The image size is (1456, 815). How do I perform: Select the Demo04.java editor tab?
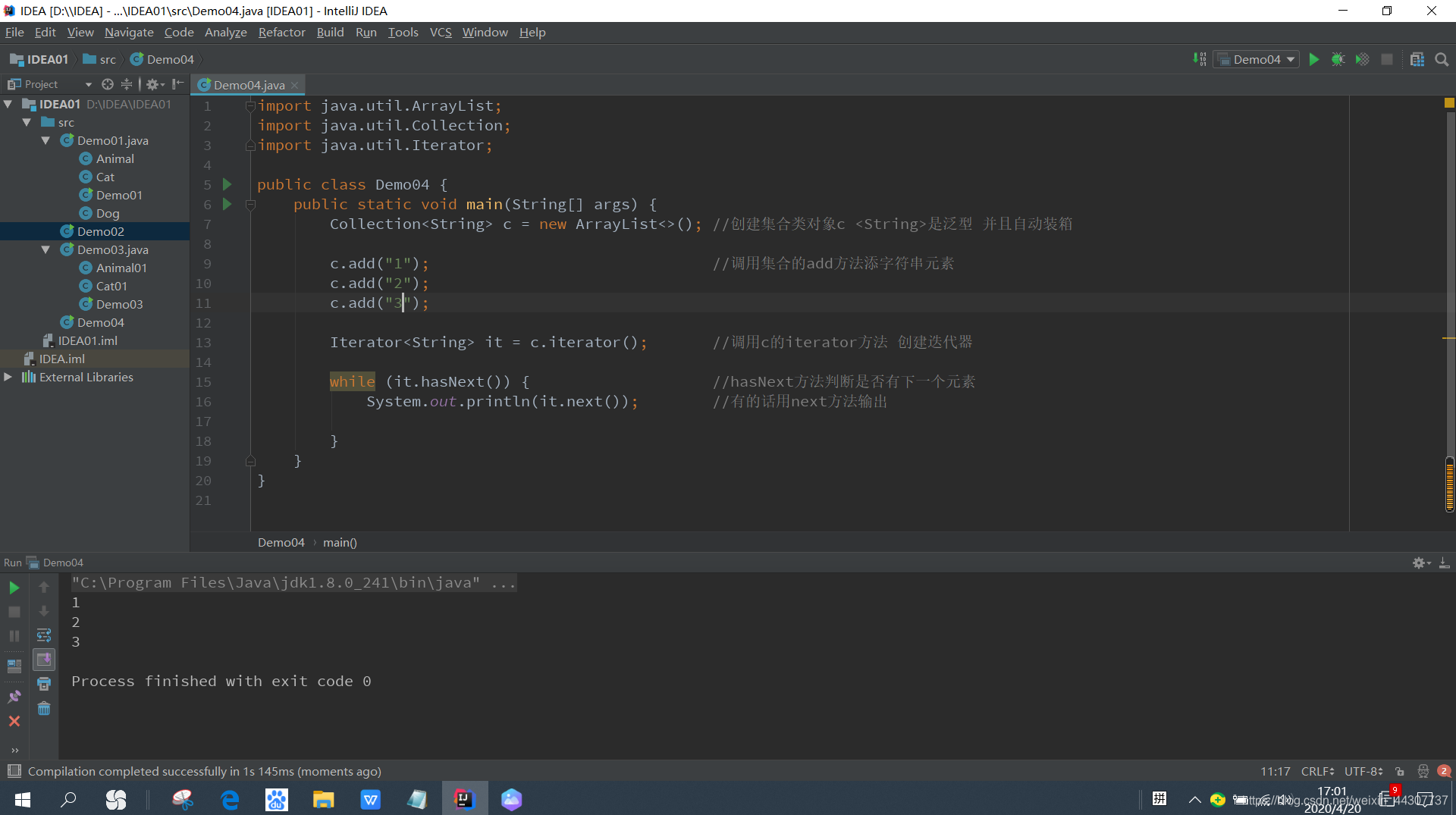point(249,85)
